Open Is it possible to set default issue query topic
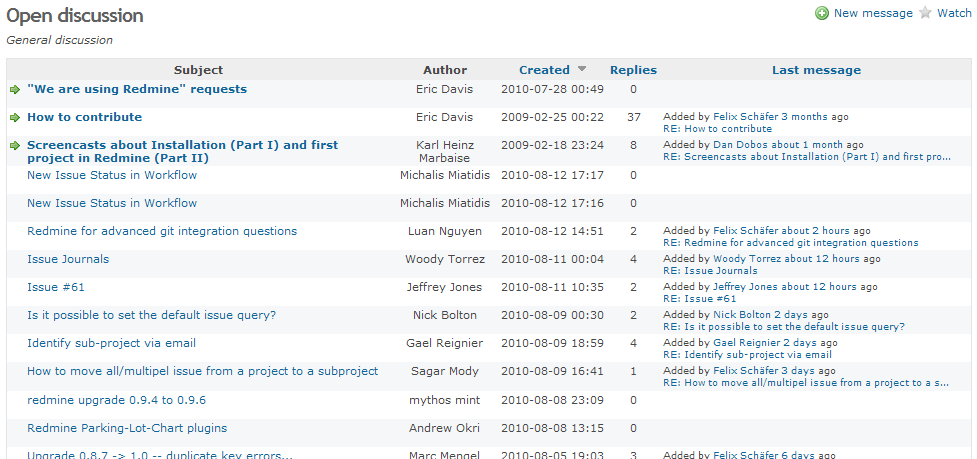The height and width of the screenshot is (459, 977). (x=151, y=315)
